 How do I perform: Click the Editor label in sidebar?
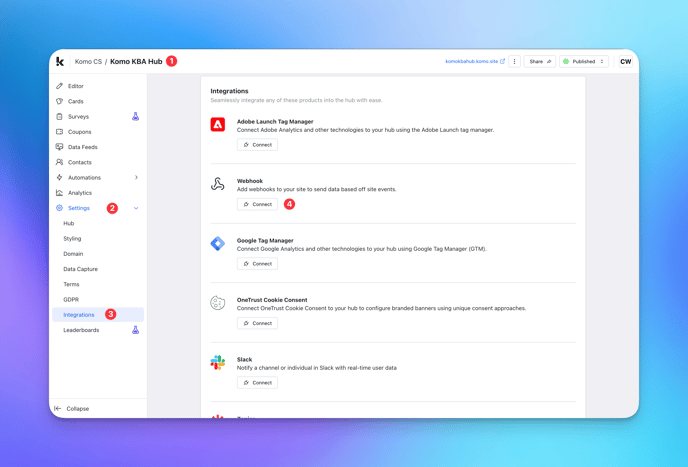pos(76,86)
